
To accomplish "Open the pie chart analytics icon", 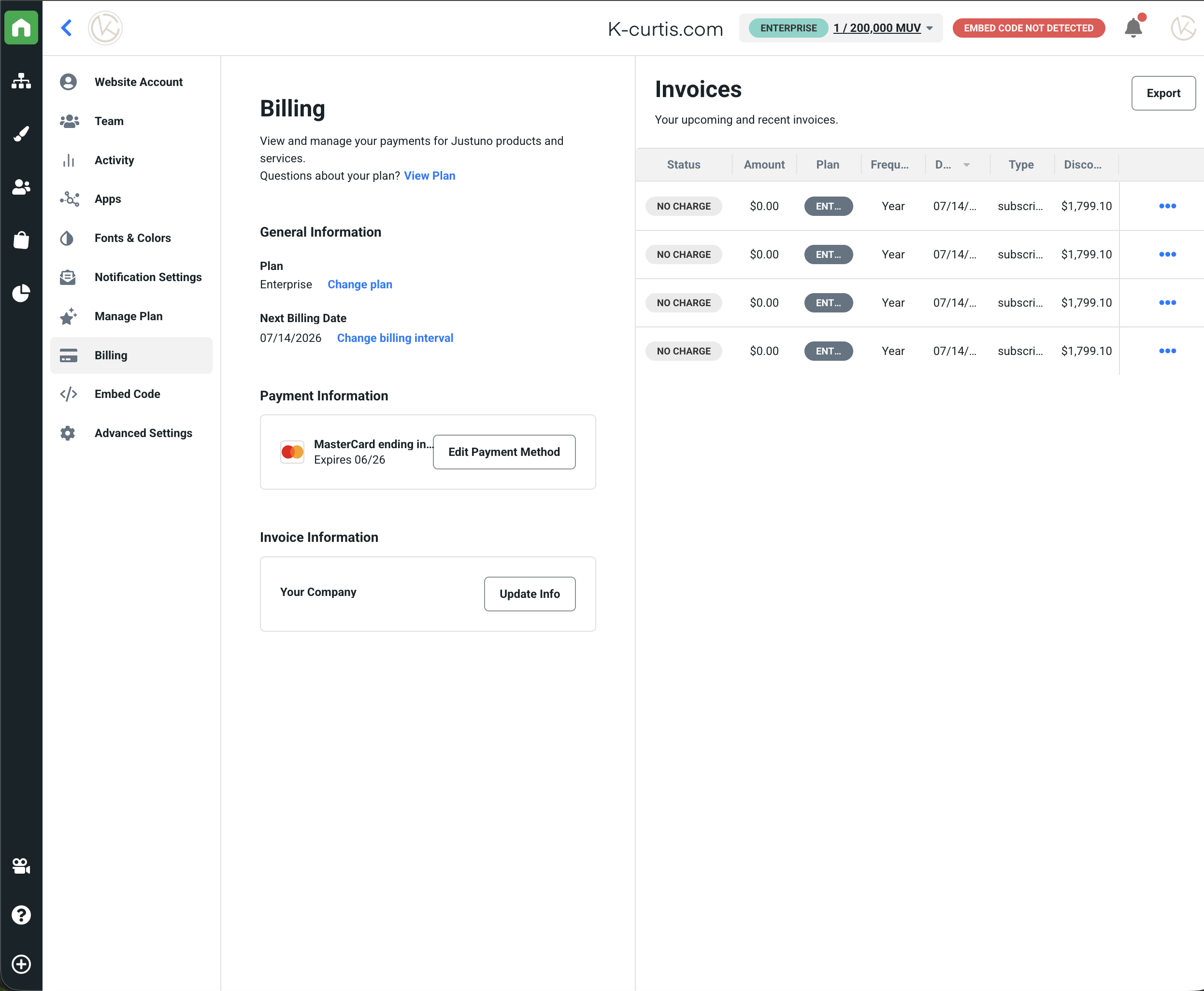I will [21, 293].
